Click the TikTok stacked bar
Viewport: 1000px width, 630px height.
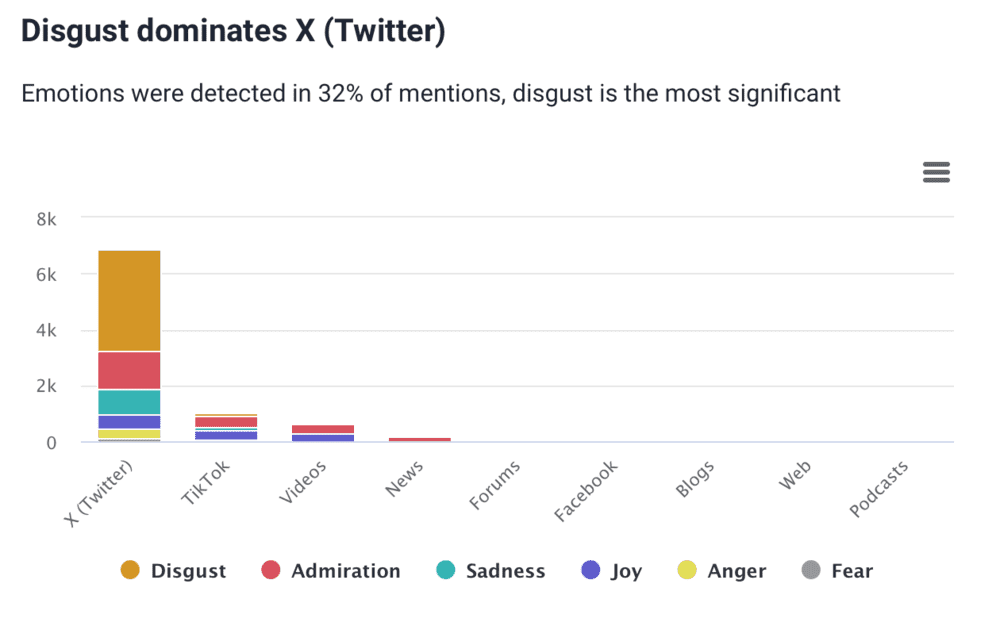[226, 427]
